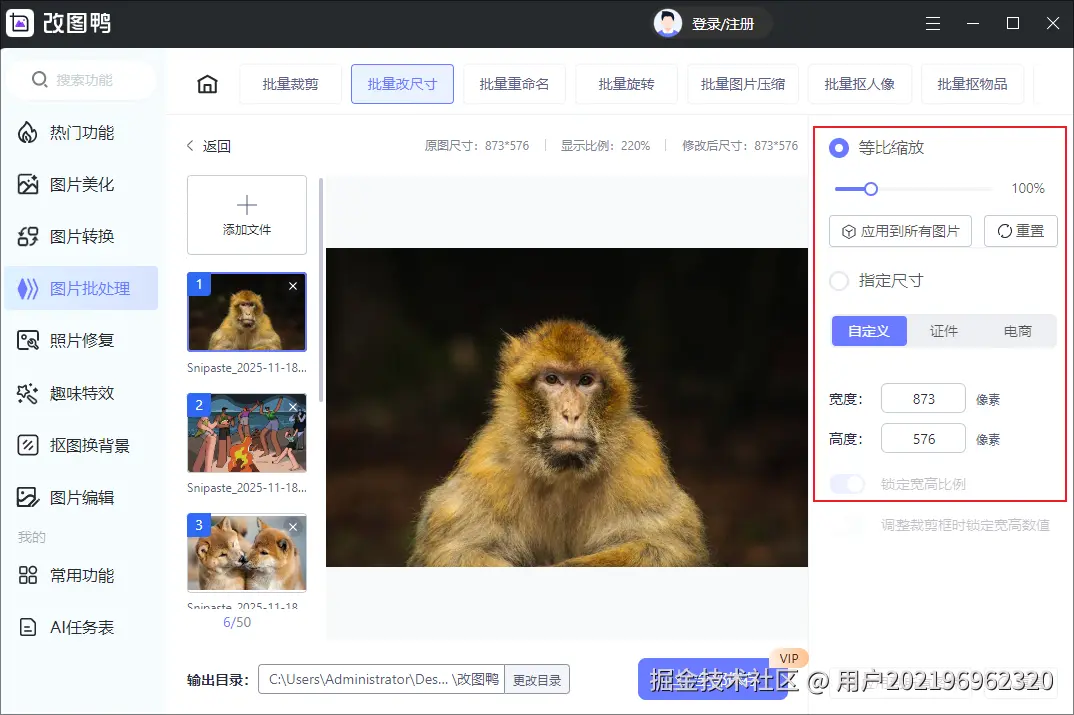Screen dimensions: 1074x715
Task: Select the 证件 size preset tab
Action: pos(943,331)
